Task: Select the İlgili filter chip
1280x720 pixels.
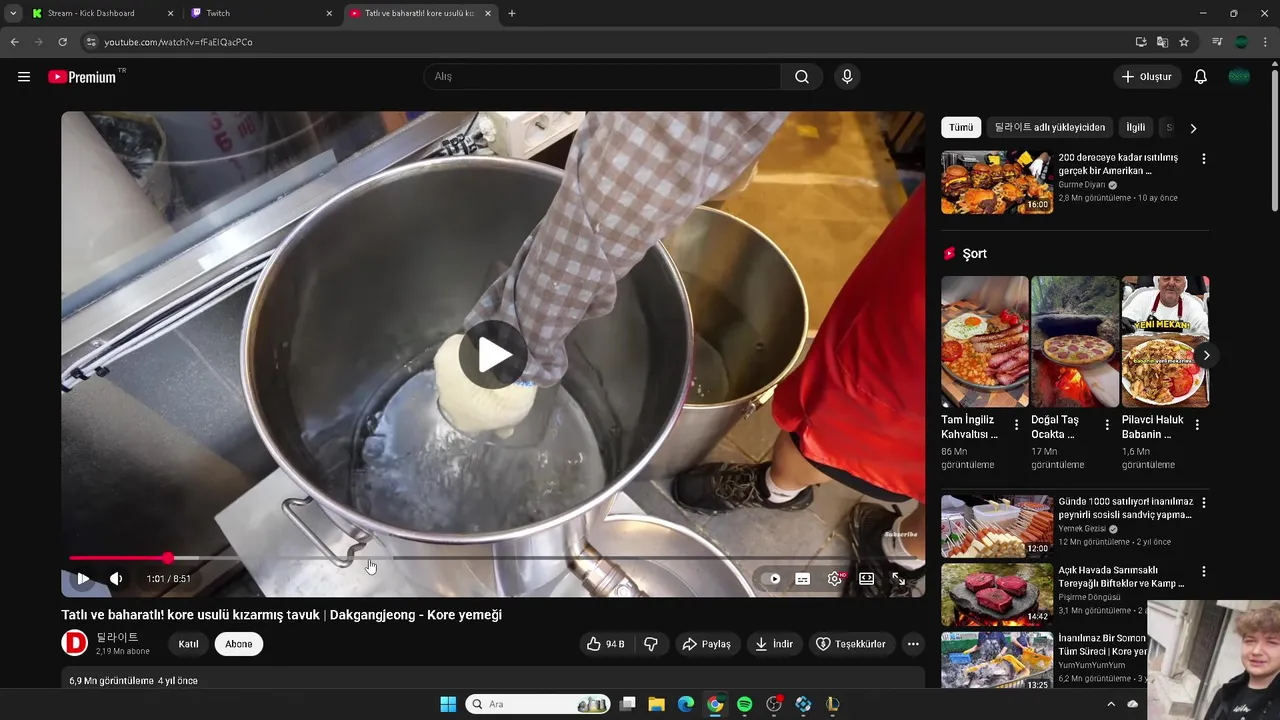Action: [x=1136, y=128]
